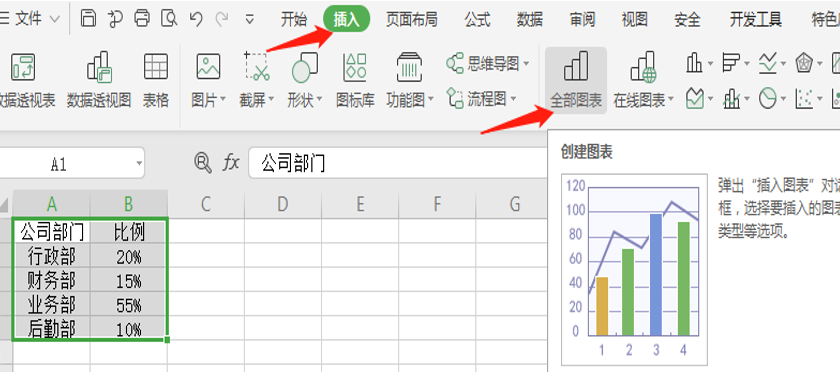Insert a horizontal bar chart icon
The height and width of the screenshot is (372, 840).
[731, 63]
